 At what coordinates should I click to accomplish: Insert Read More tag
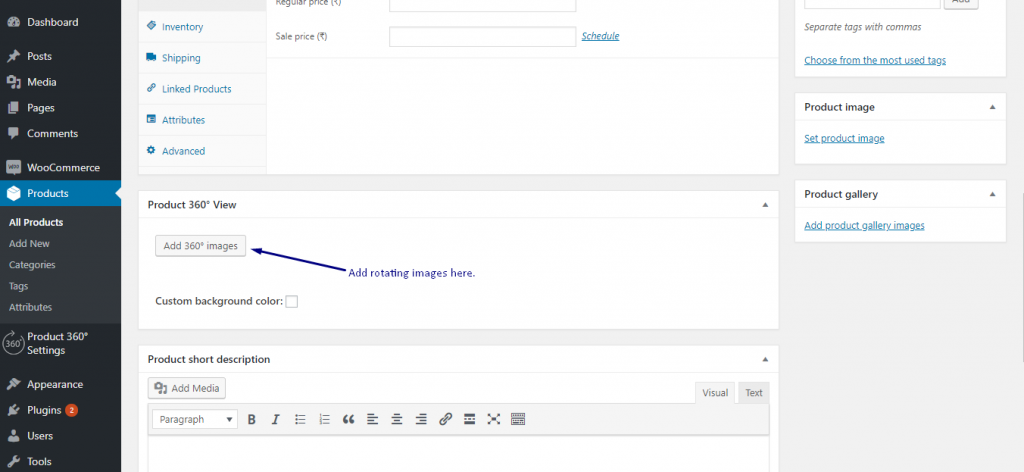point(469,419)
